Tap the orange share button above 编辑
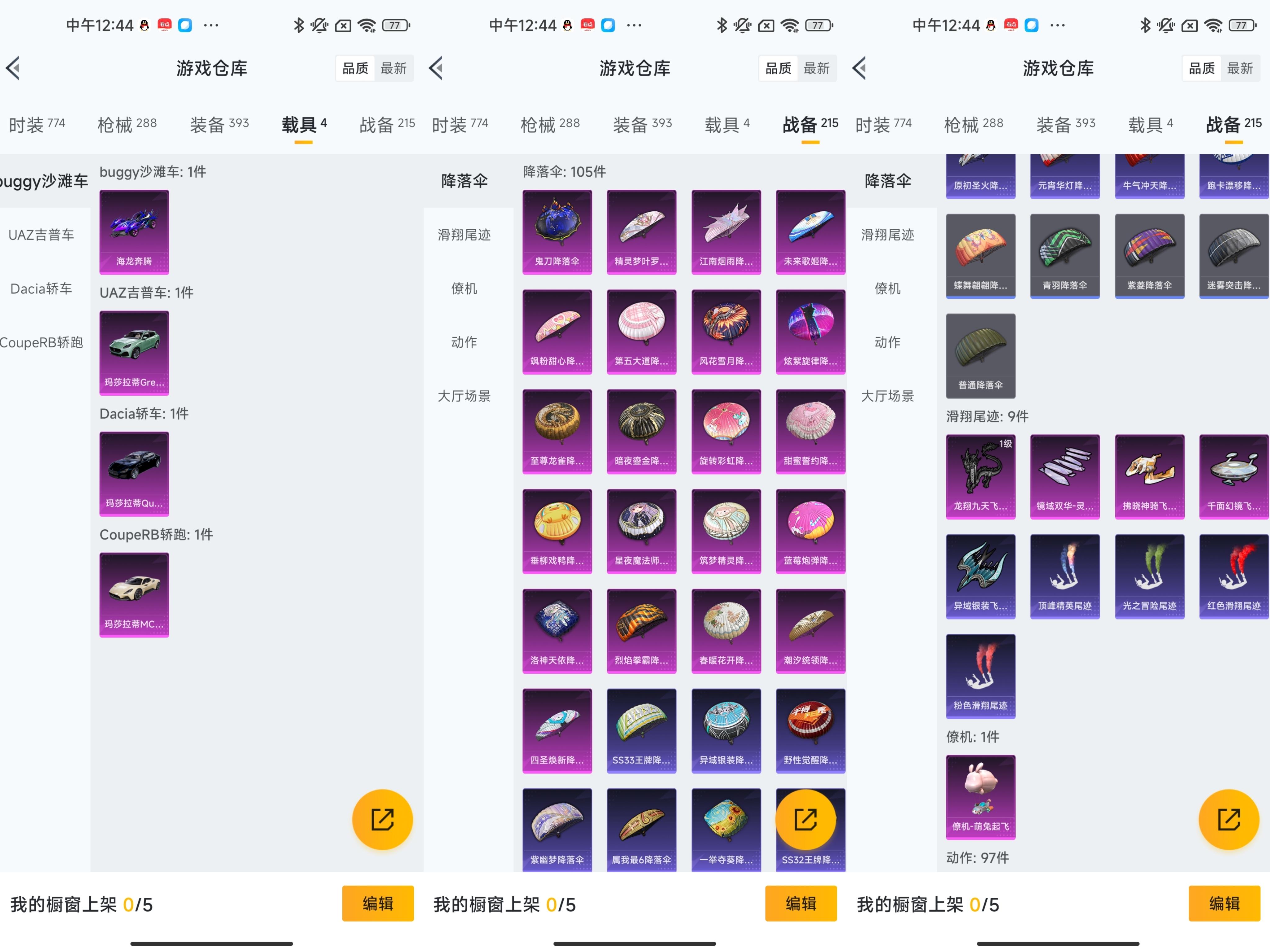Viewport: 1270px width, 952px height. 382,819
